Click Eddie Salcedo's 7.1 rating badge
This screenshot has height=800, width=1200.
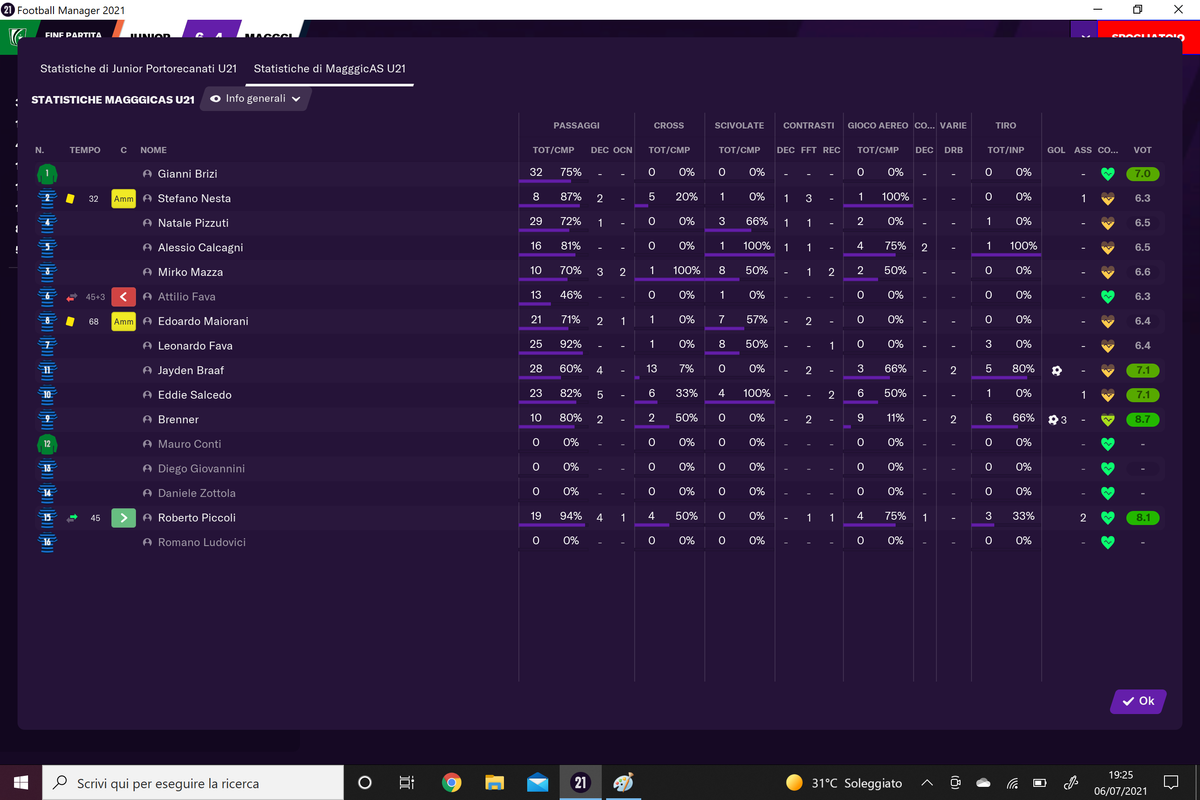[1142, 395]
